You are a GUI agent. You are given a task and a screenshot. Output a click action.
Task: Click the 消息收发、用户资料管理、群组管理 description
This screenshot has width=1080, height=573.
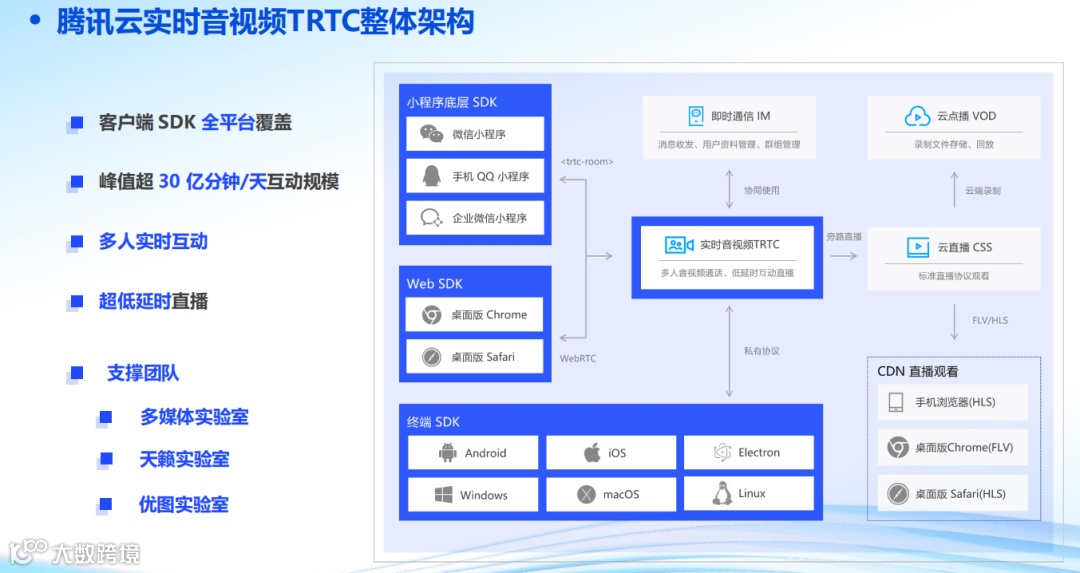[729, 144]
